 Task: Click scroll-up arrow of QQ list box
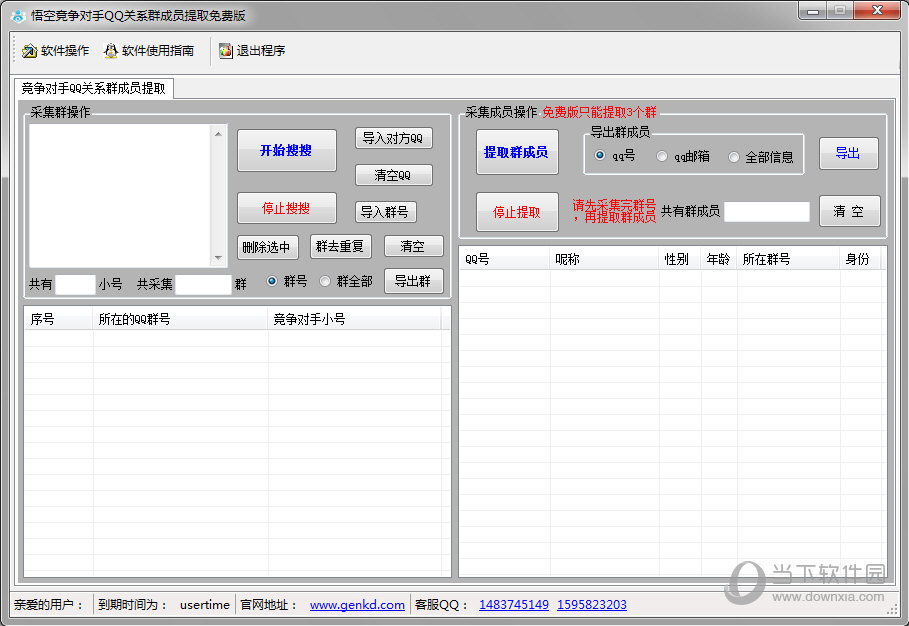219,134
